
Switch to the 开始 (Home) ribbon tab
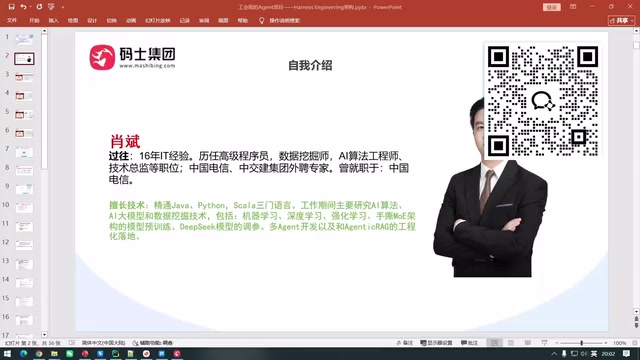coord(34,20)
